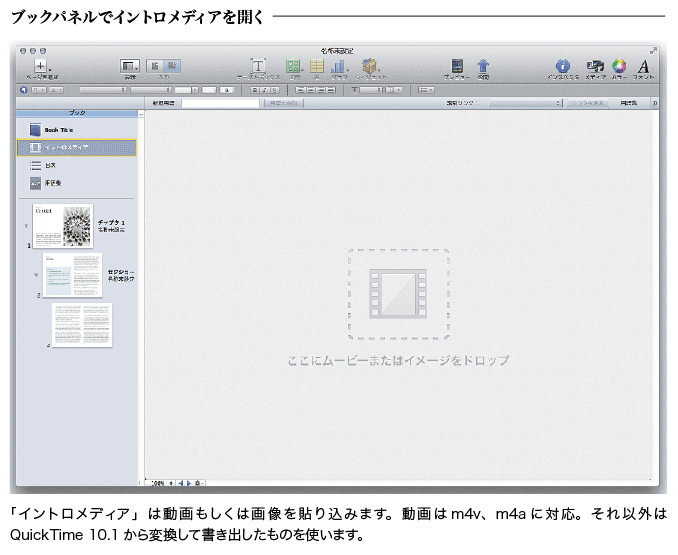The width and height of the screenshot is (678, 555).
Task: Open the Widgets menu icon
Action: point(370,66)
